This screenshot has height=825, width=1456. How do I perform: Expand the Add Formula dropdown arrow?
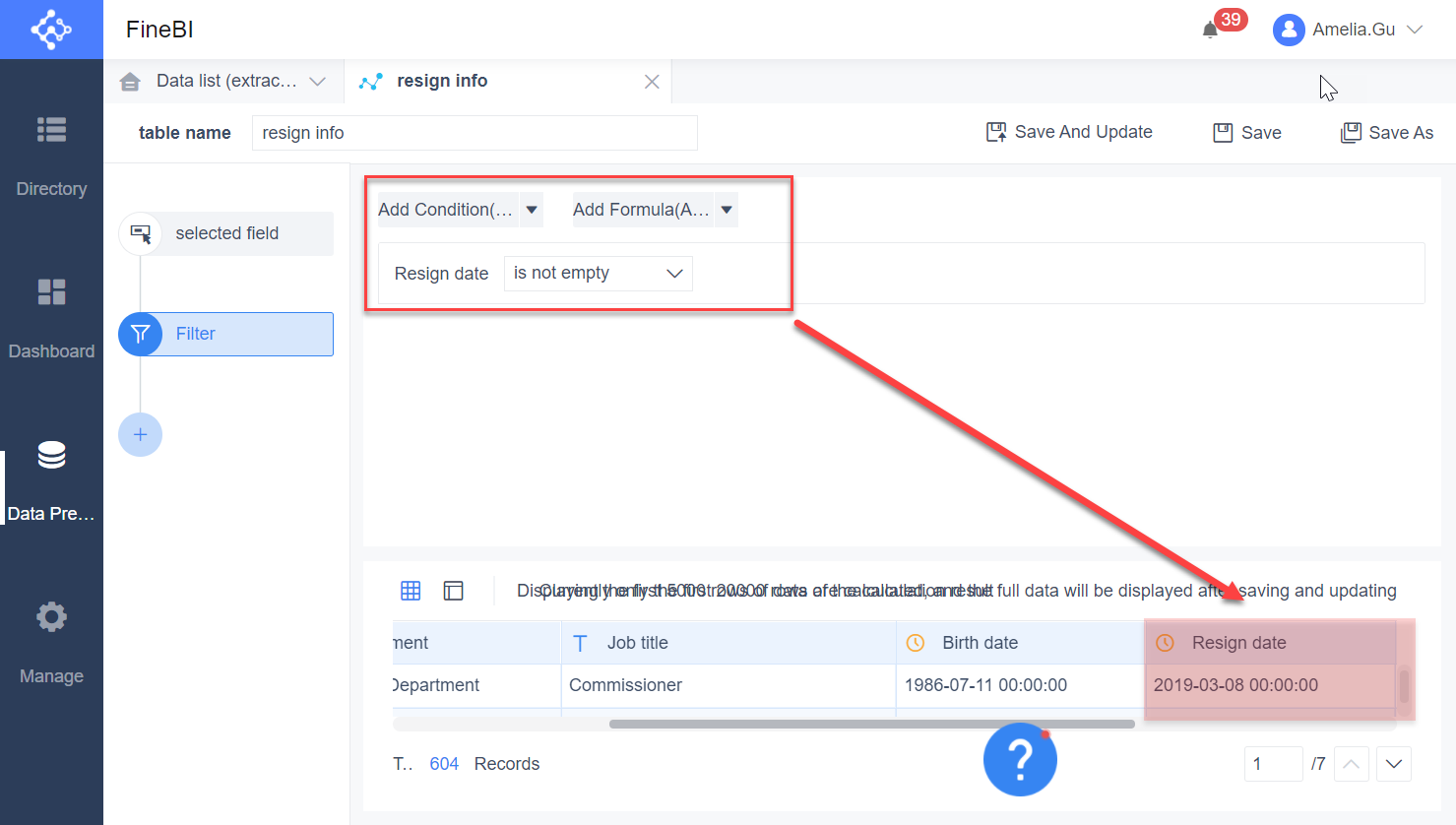pos(726,209)
